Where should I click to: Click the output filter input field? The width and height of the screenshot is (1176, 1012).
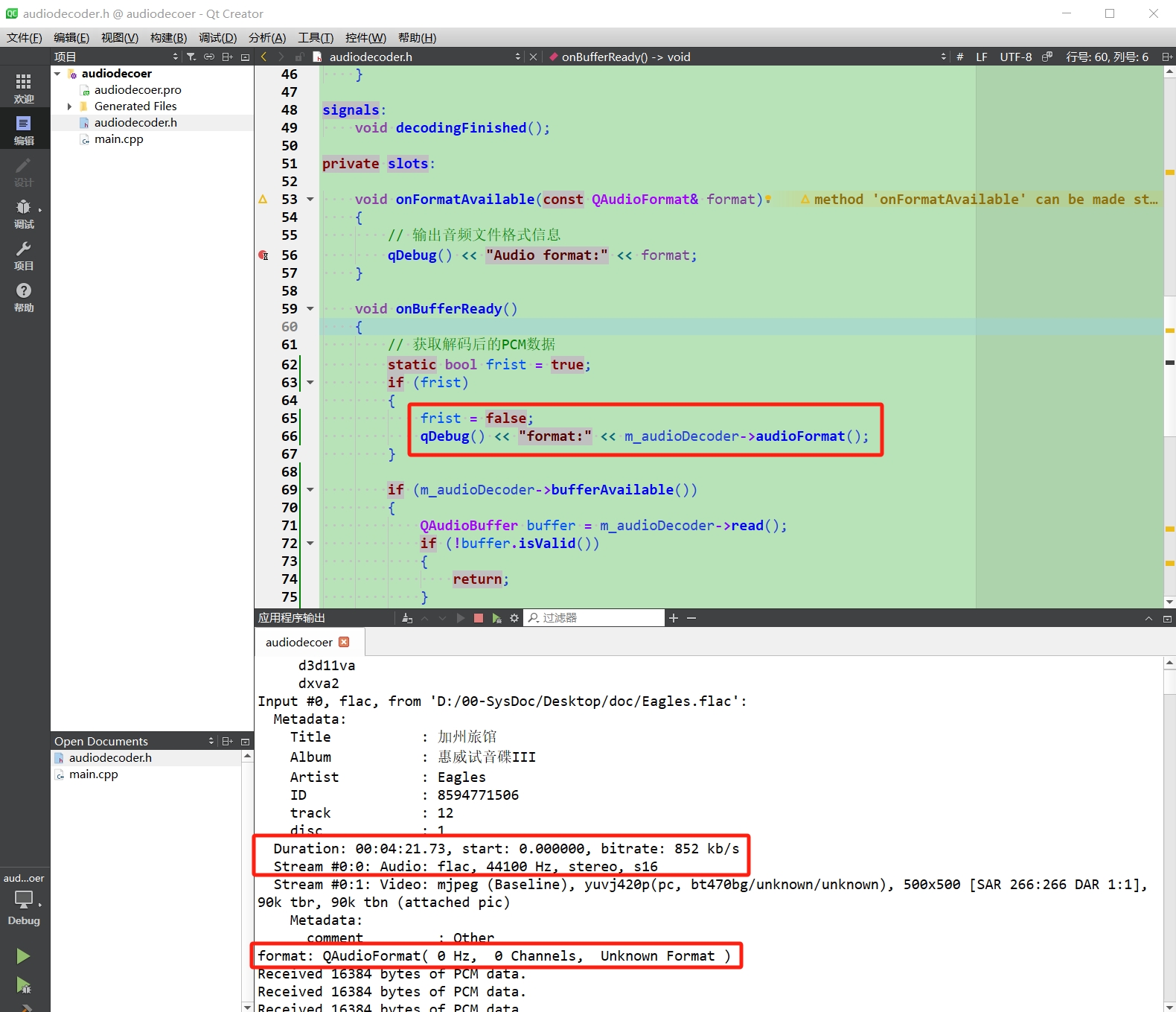click(x=594, y=618)
